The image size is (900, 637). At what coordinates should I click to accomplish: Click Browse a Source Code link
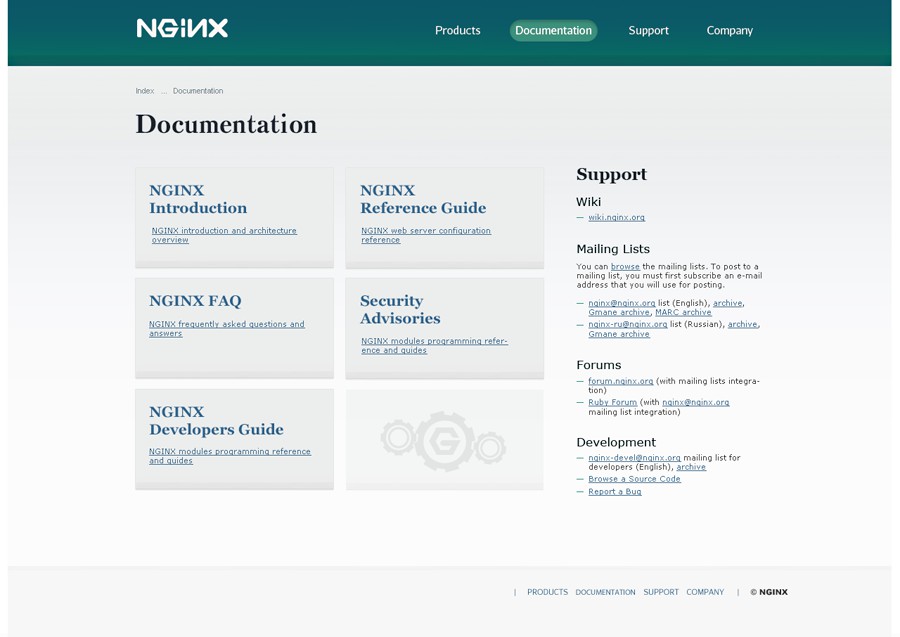(x=634, y=479)
